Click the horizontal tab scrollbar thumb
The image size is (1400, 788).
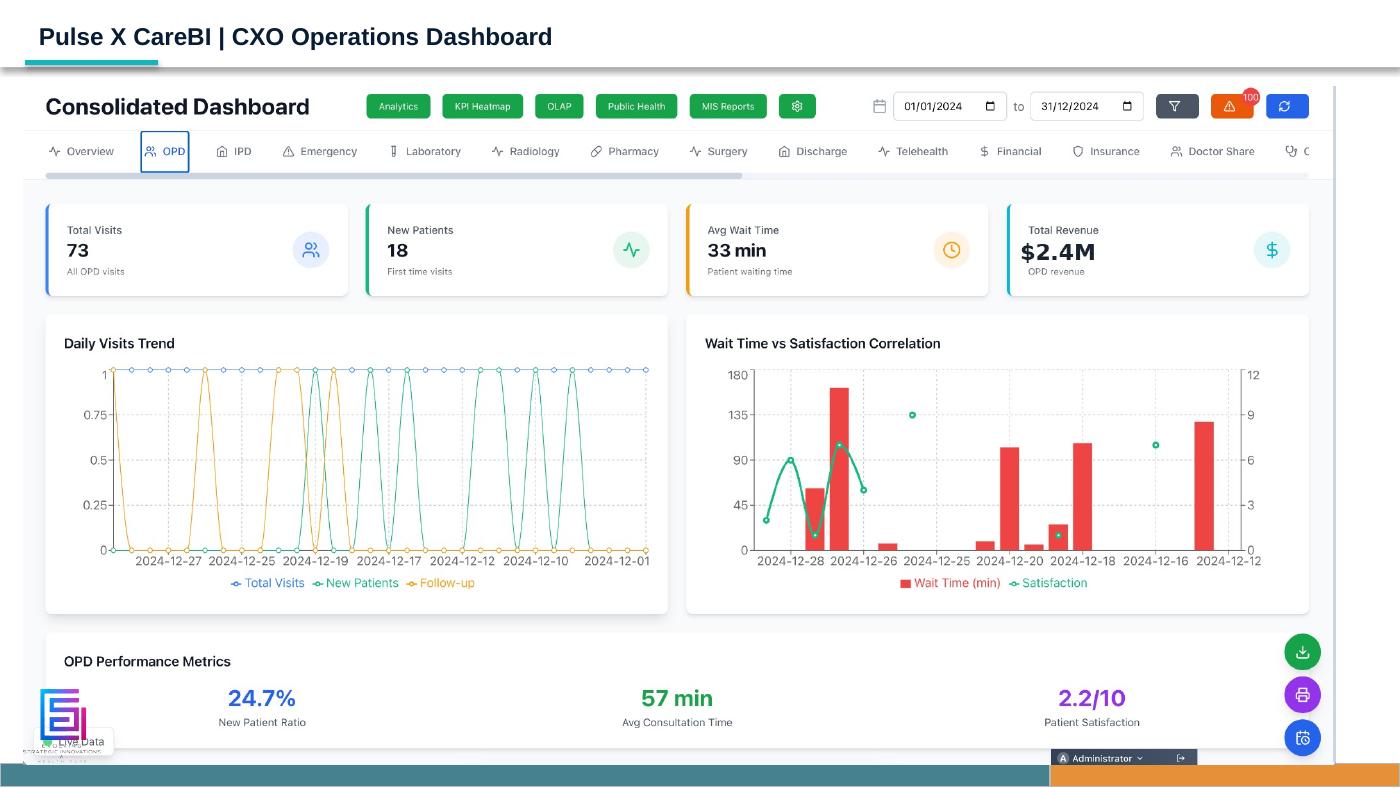point(394,176)
